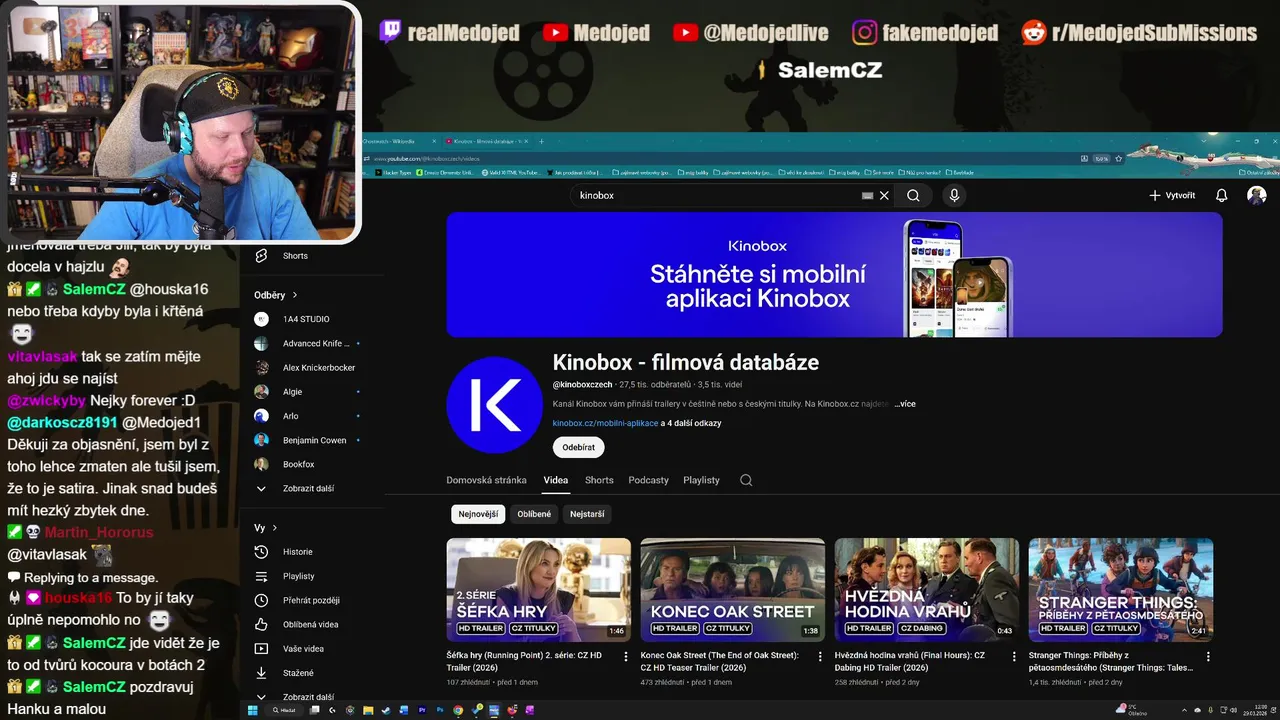Viewport: 1280px width, 720px height.
Task: Open Premiere Pro from the taskbar
Action: tap(422, 710)
